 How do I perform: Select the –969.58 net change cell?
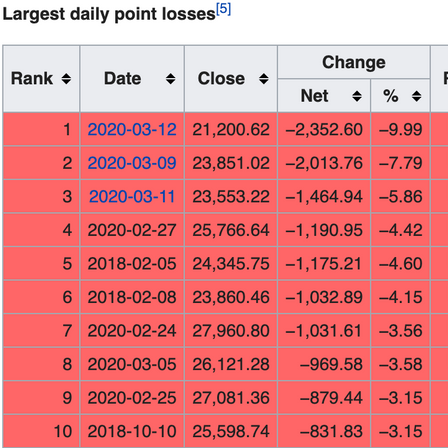[324, 364]
